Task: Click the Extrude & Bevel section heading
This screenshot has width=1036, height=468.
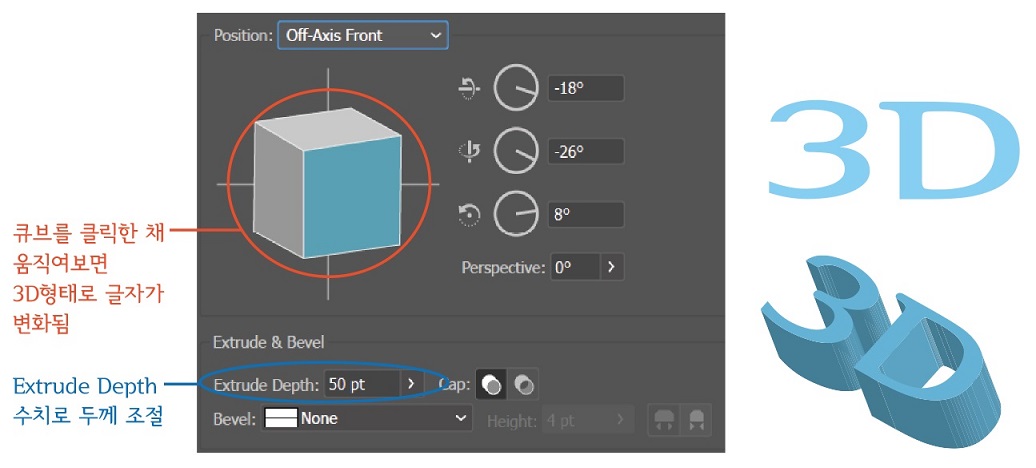Action: (268, 342)
